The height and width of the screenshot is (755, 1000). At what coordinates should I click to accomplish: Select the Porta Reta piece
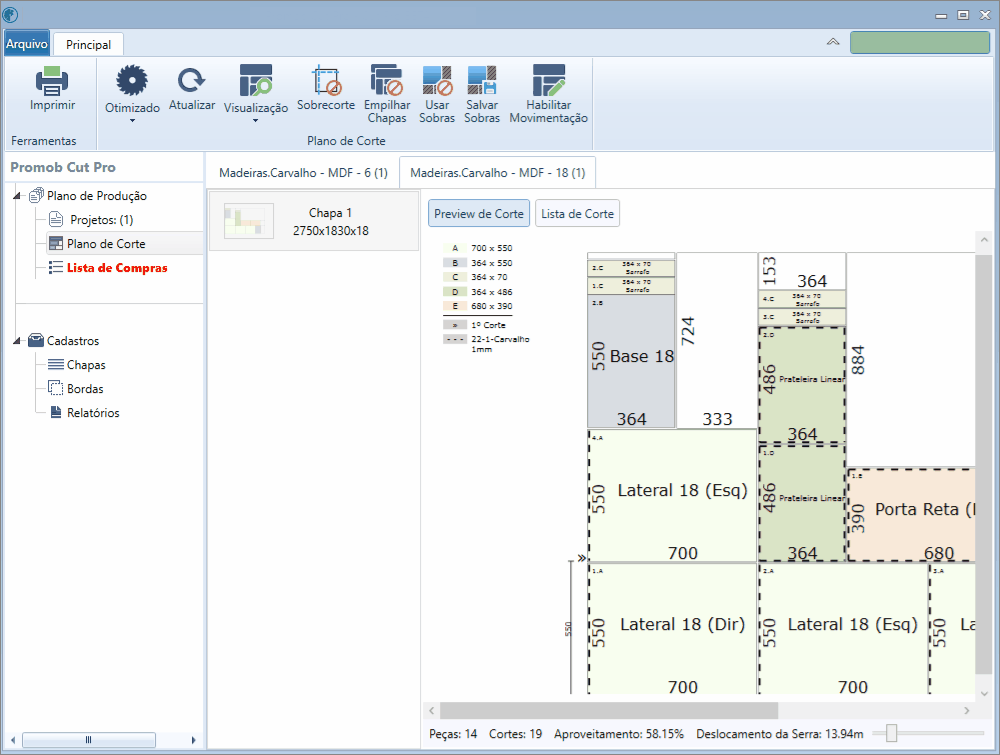pyautogui.click(x=911, y=515)
